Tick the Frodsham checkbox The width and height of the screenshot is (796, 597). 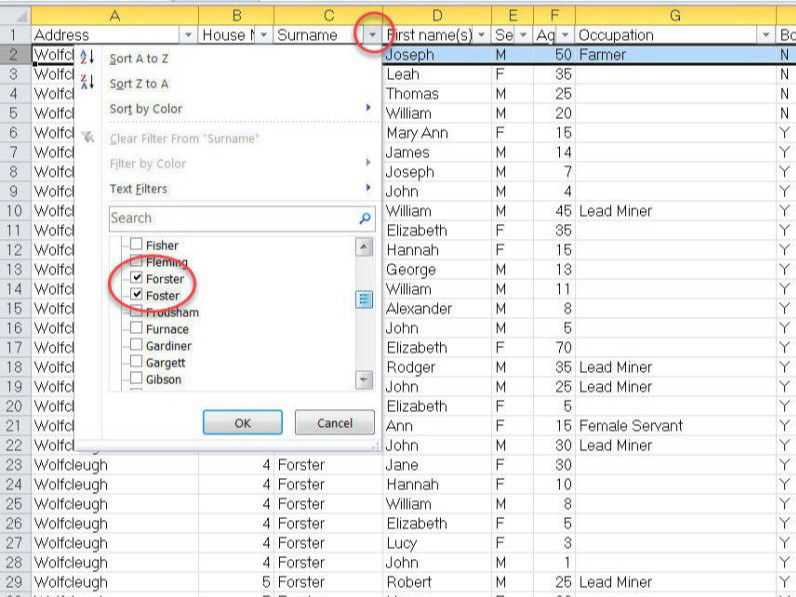(x=136, y=311)
